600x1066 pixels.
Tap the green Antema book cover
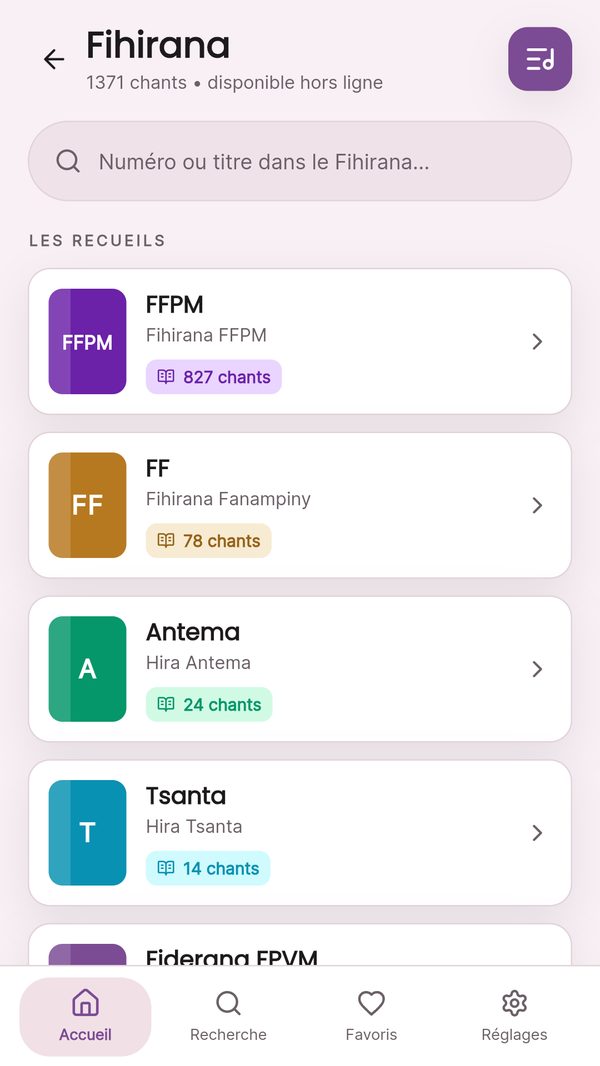coord(88,669)
